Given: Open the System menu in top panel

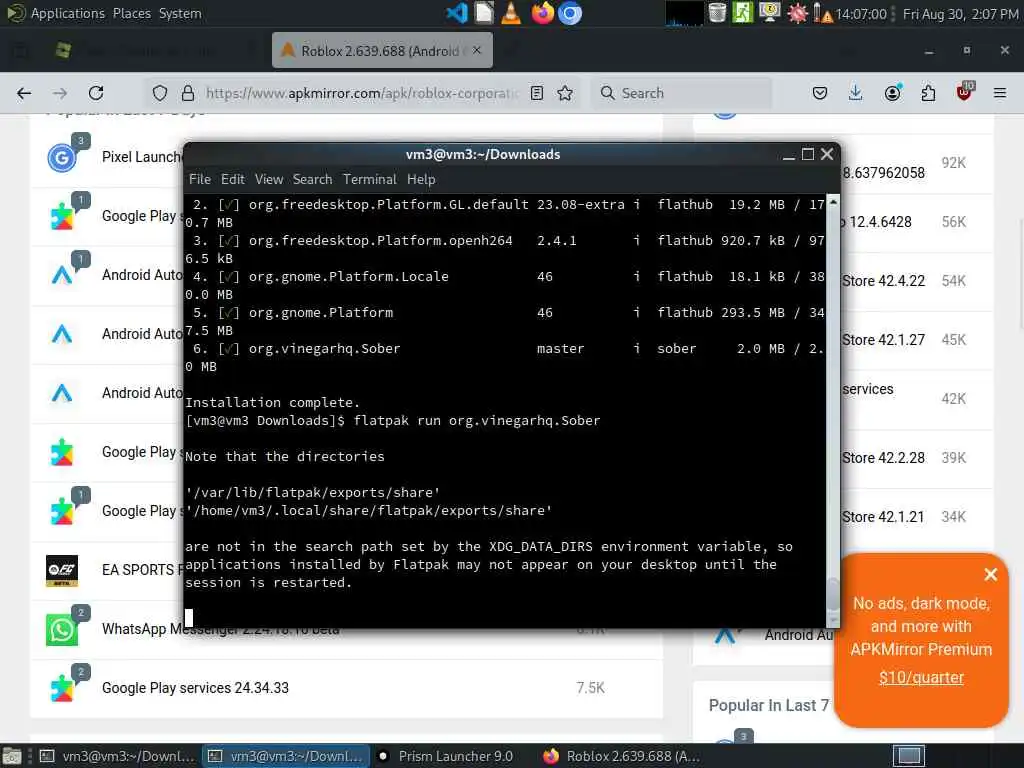Looking at the screenshot, I should click(x=180, y=13).
